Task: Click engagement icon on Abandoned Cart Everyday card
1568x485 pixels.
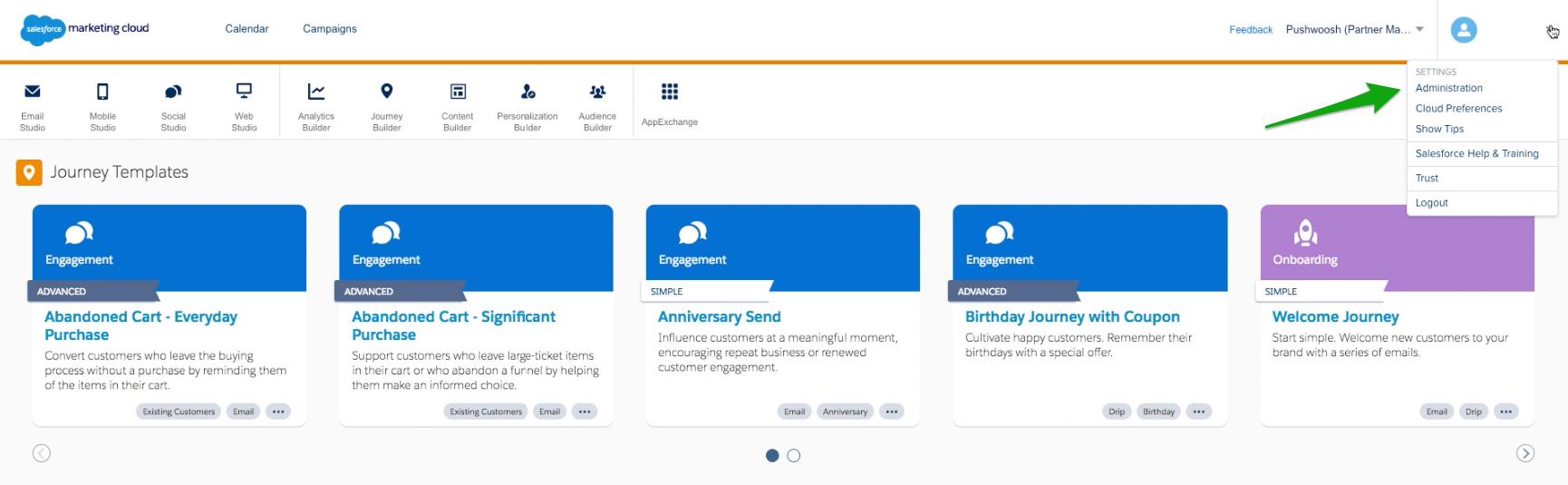Action: 79,233
